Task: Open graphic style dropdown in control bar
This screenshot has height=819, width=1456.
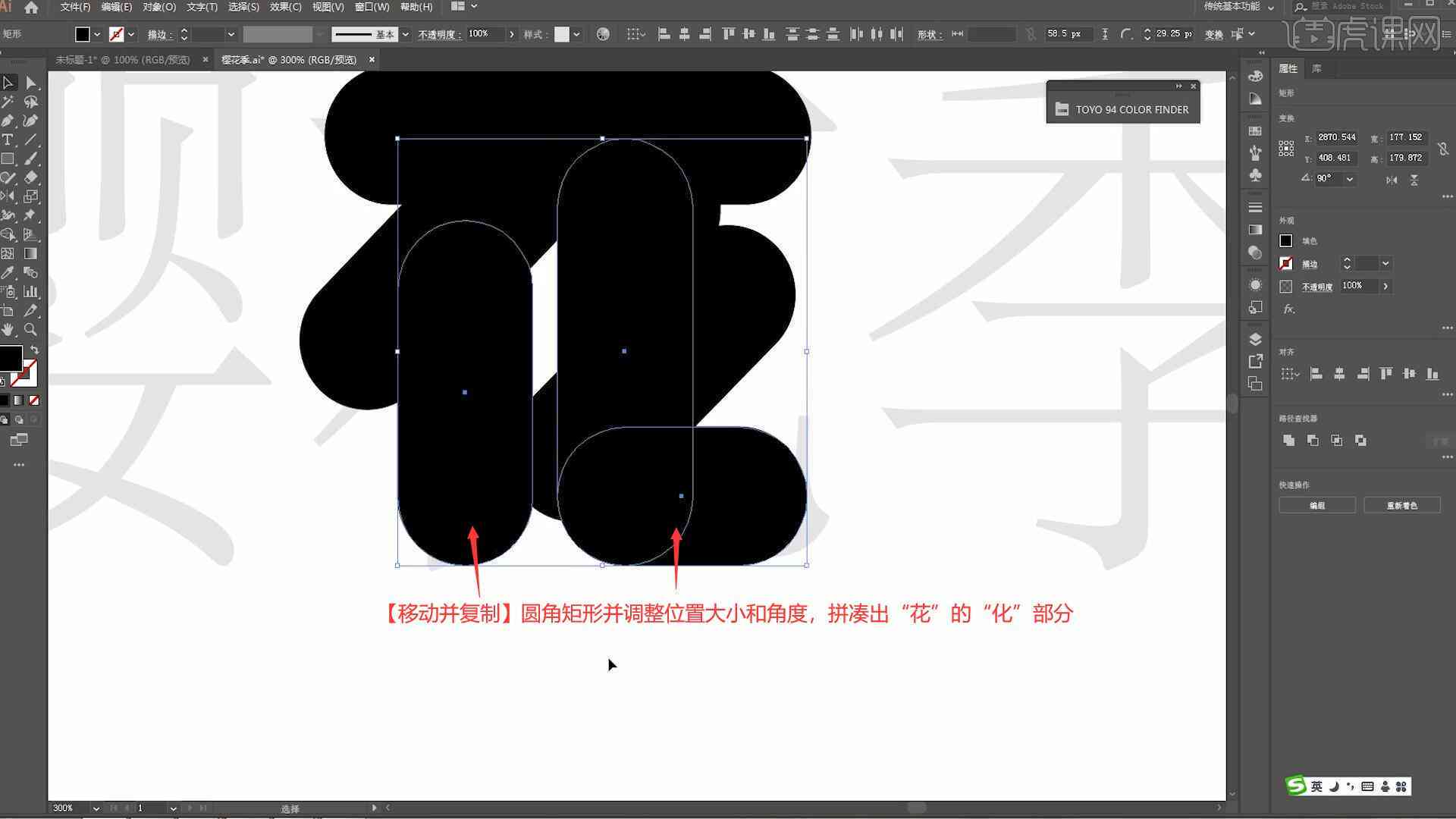Action: click(x=577, y=34)
